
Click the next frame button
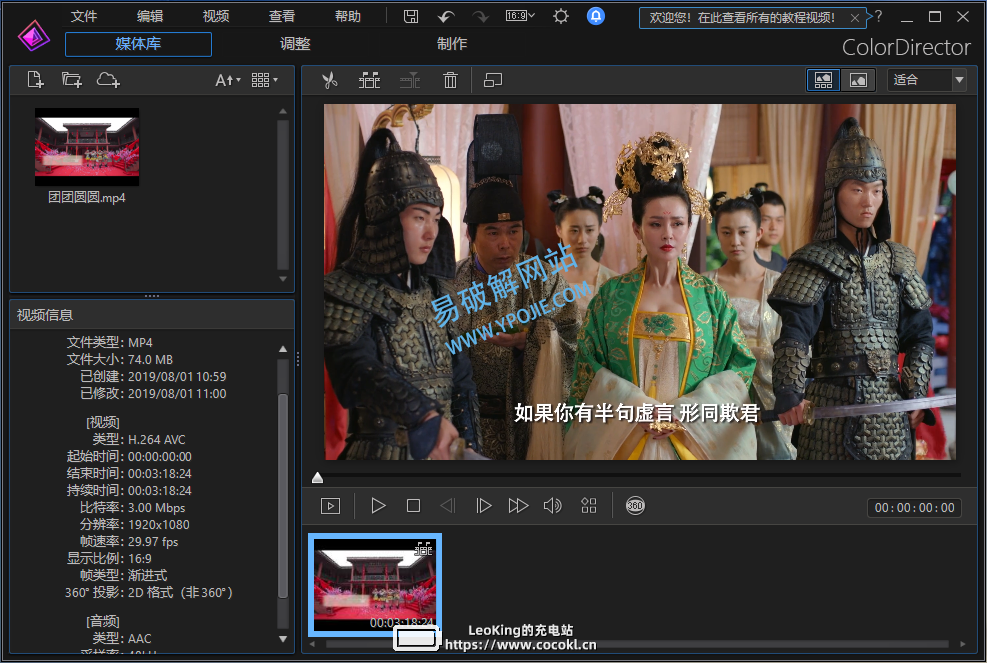pos(483,506)
